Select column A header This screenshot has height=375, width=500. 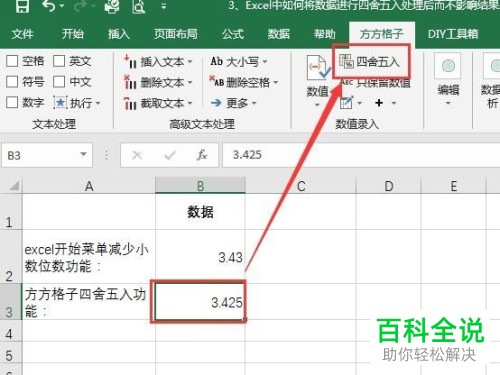click(89, 186)
